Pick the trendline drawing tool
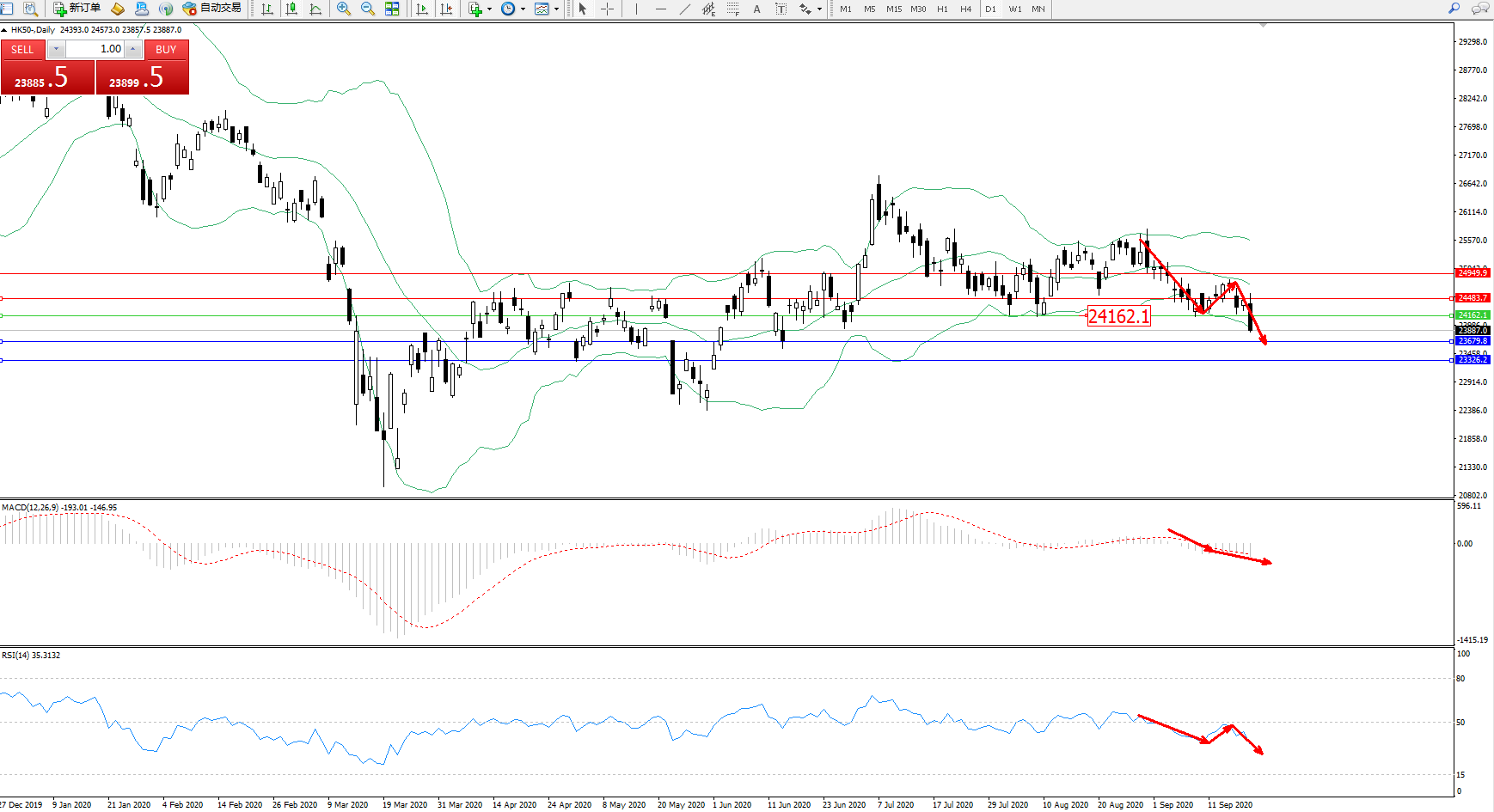Viewport: 1494px width, 812px height. [684, 9]
